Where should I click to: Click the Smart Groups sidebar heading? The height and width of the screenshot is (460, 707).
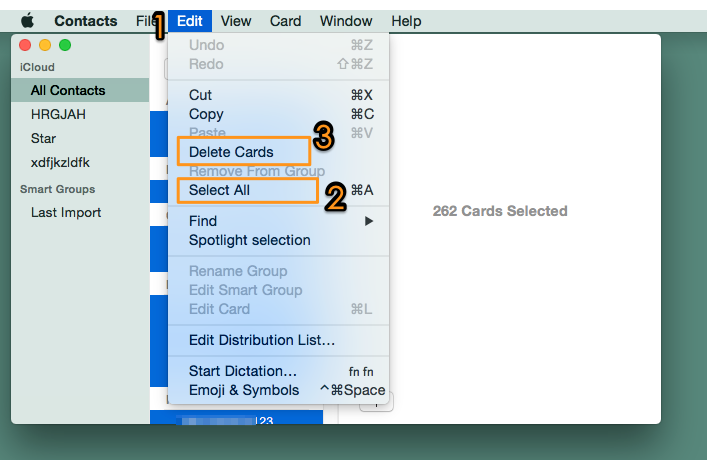[x=57, y=189]
